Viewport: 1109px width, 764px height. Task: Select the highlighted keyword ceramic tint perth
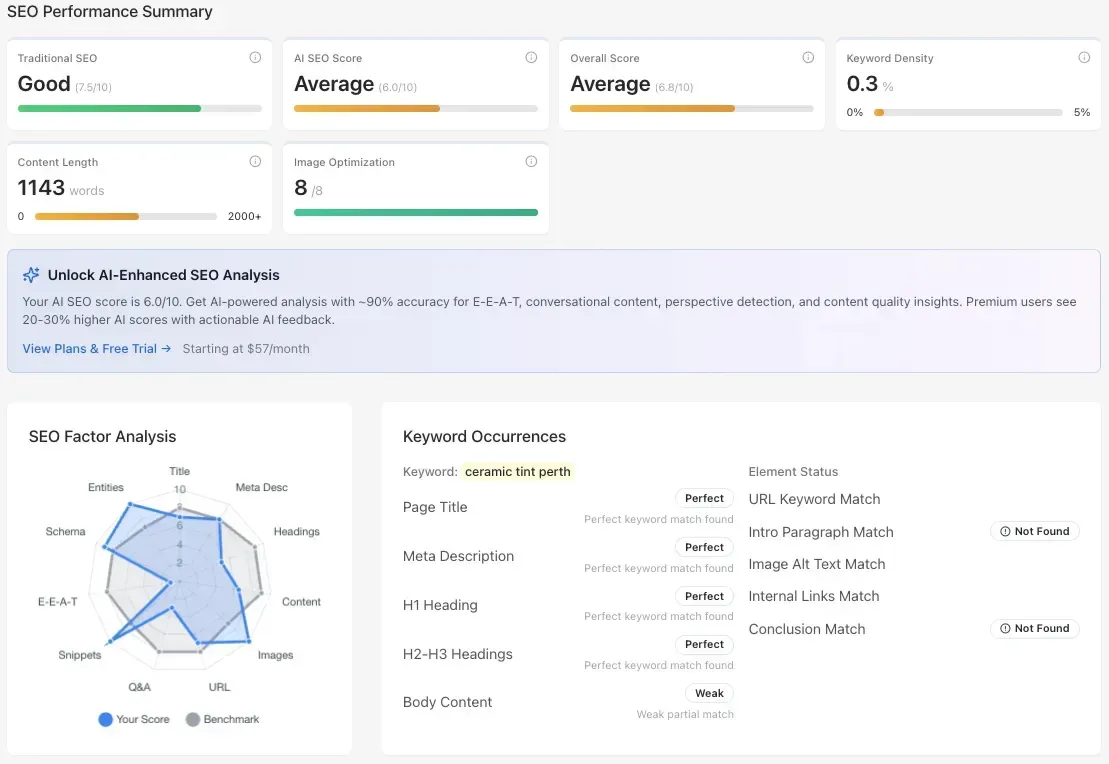coord(517,471)
